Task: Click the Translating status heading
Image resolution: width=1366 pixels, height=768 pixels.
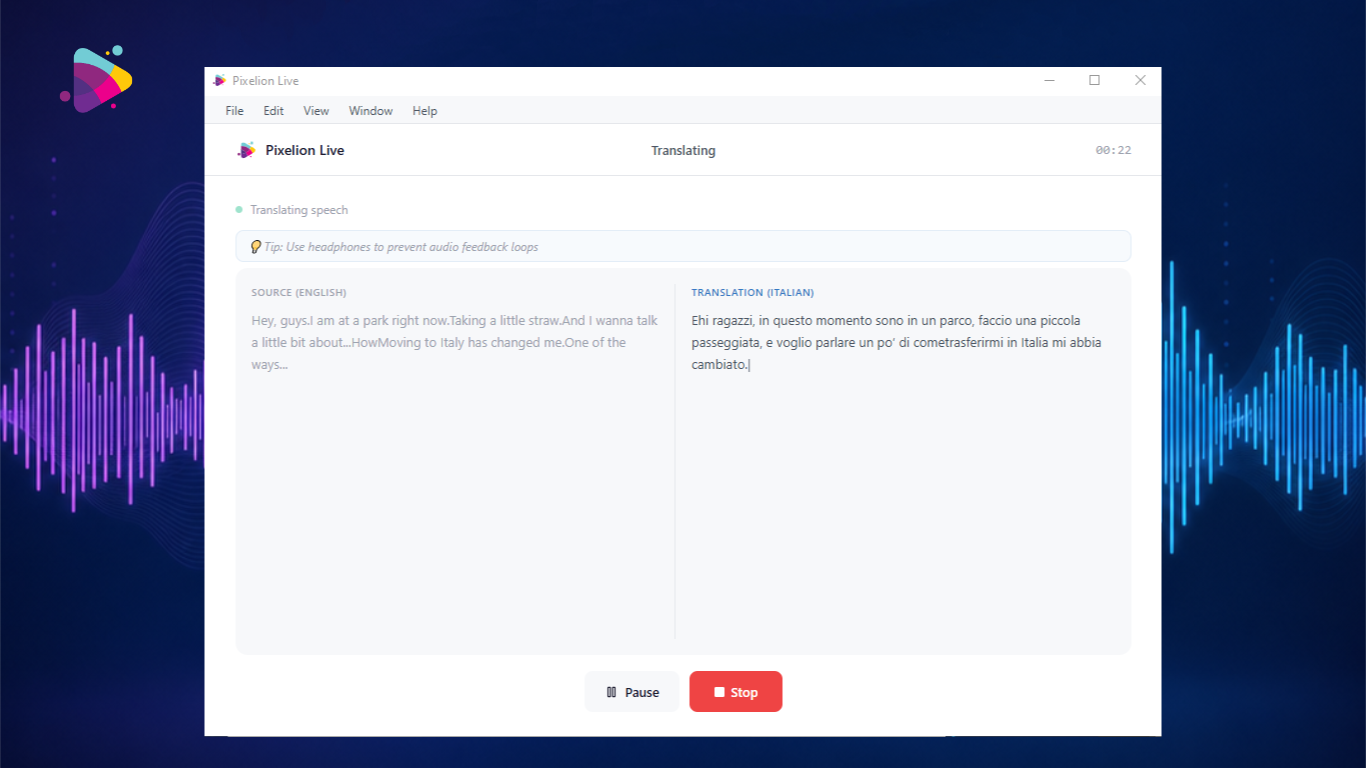Action: [x=683, y=150]
